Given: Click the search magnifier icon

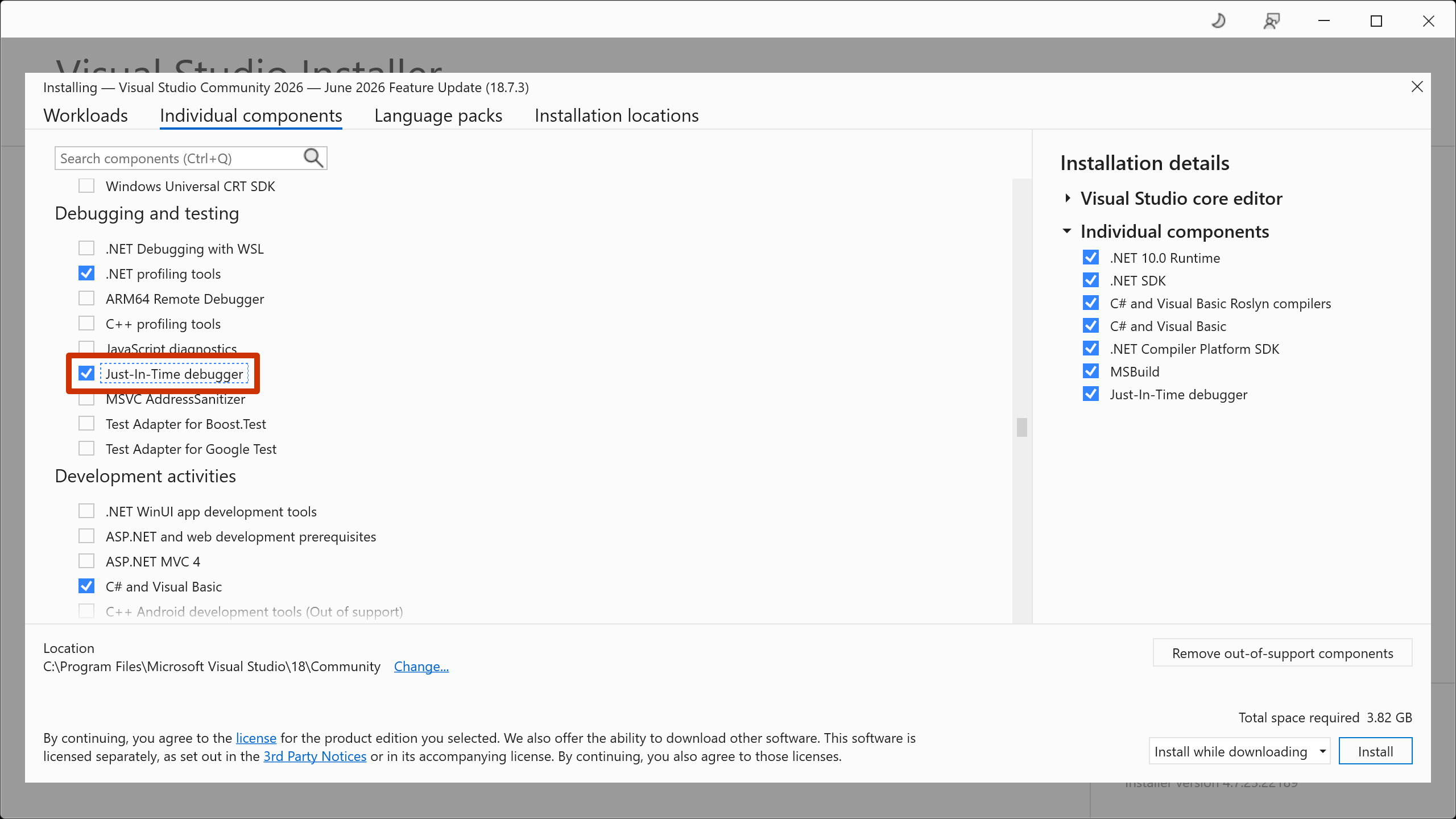Looking at the screenshot, I should tap(313, 158).
